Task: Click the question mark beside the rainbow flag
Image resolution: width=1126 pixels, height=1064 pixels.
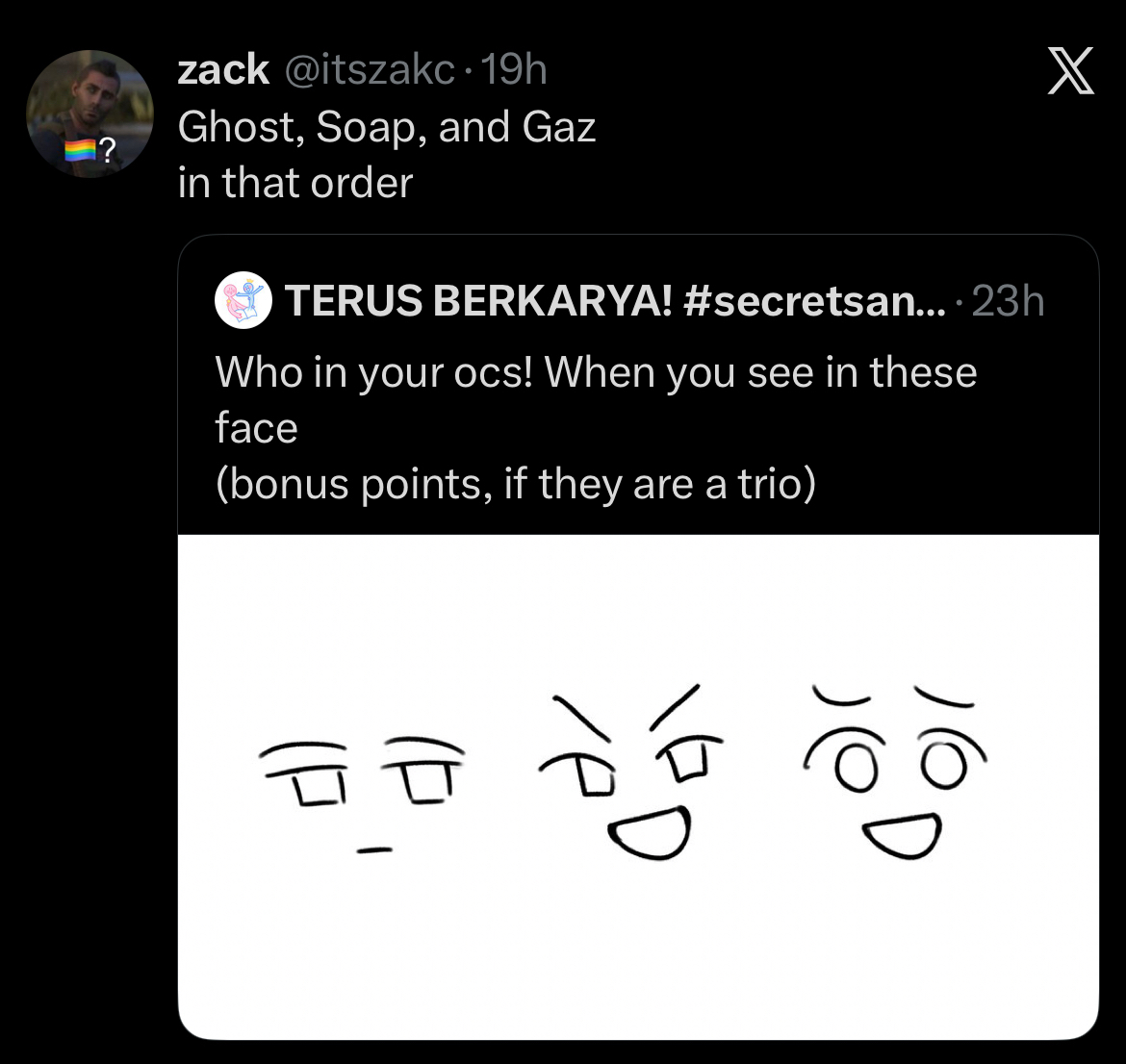Action: 108,150
